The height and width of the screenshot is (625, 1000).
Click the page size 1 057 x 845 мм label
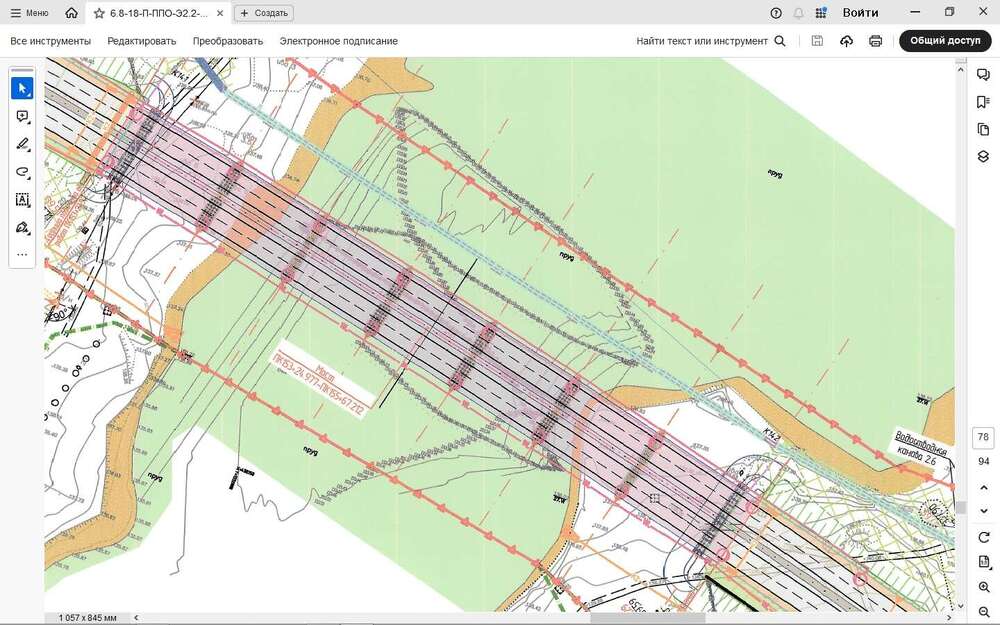click(87, 617)
